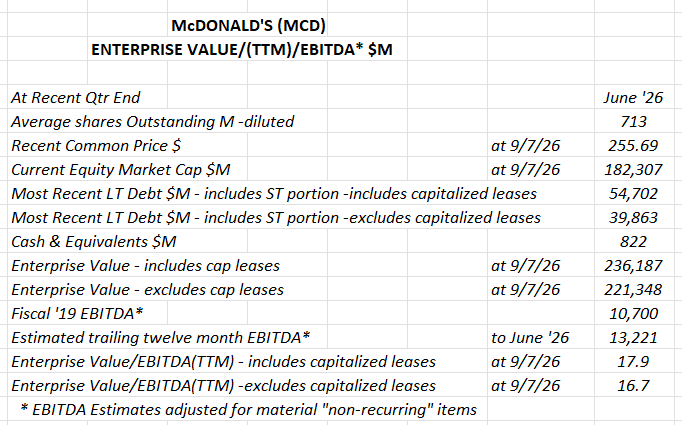Click the 17.9 EV/EBITDA ratio cell

tap(633, 361)
